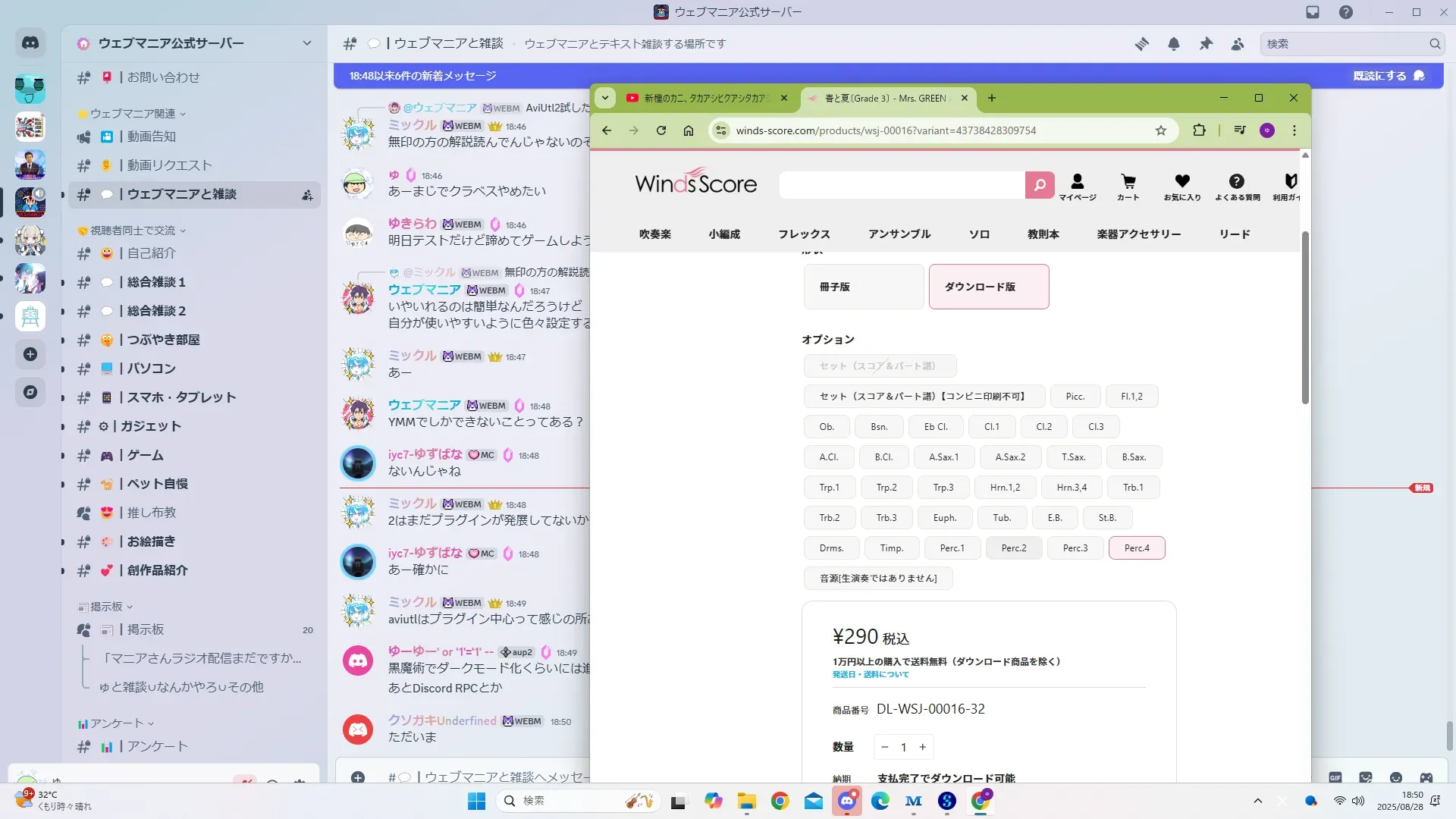This screenshot has width=1456, height=819.
Task: Expand the ウェブマニア公式サーバー server dropdown
Action: [x=307, y=43]
